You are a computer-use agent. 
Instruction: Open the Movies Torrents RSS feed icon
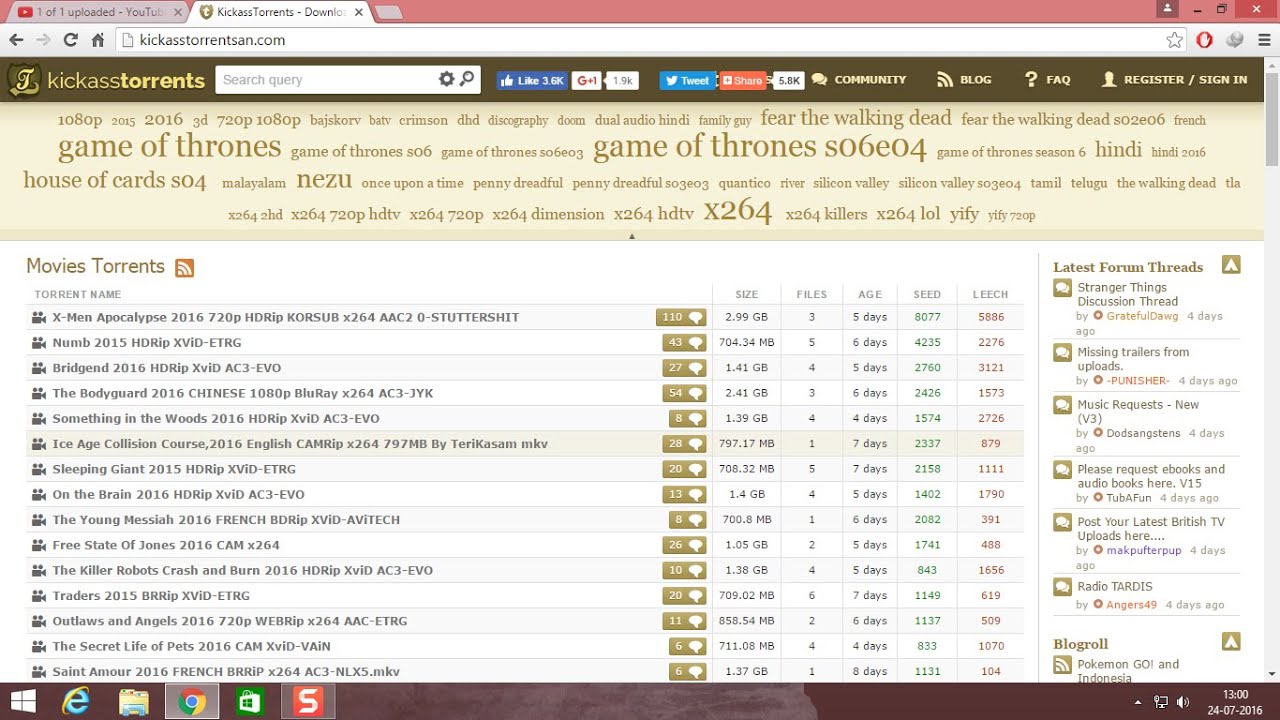[x=184, y=268]
